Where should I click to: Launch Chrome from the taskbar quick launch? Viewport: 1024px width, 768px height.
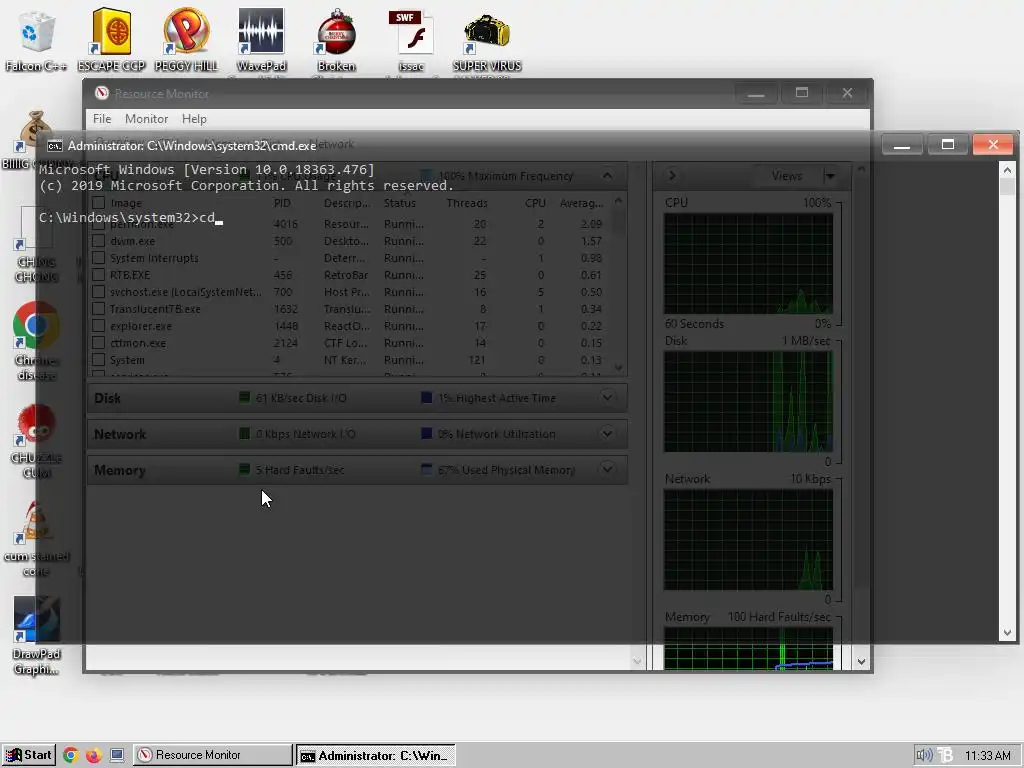click(71, 756)
